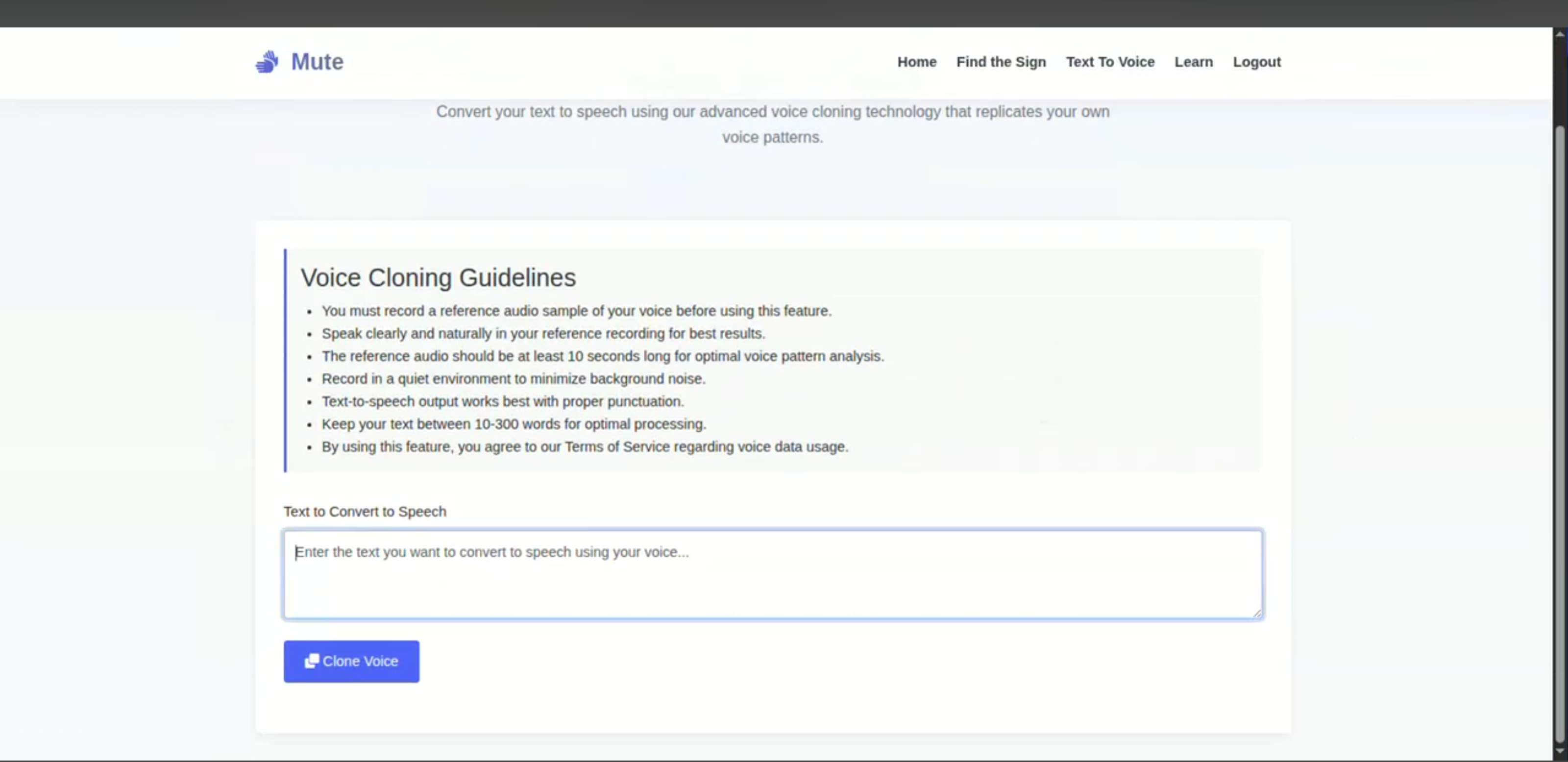Click guideline 'Record in a quiet environment'
Image resolution: width=1568 pixels, height=762 pixels.
coord(514,379)
